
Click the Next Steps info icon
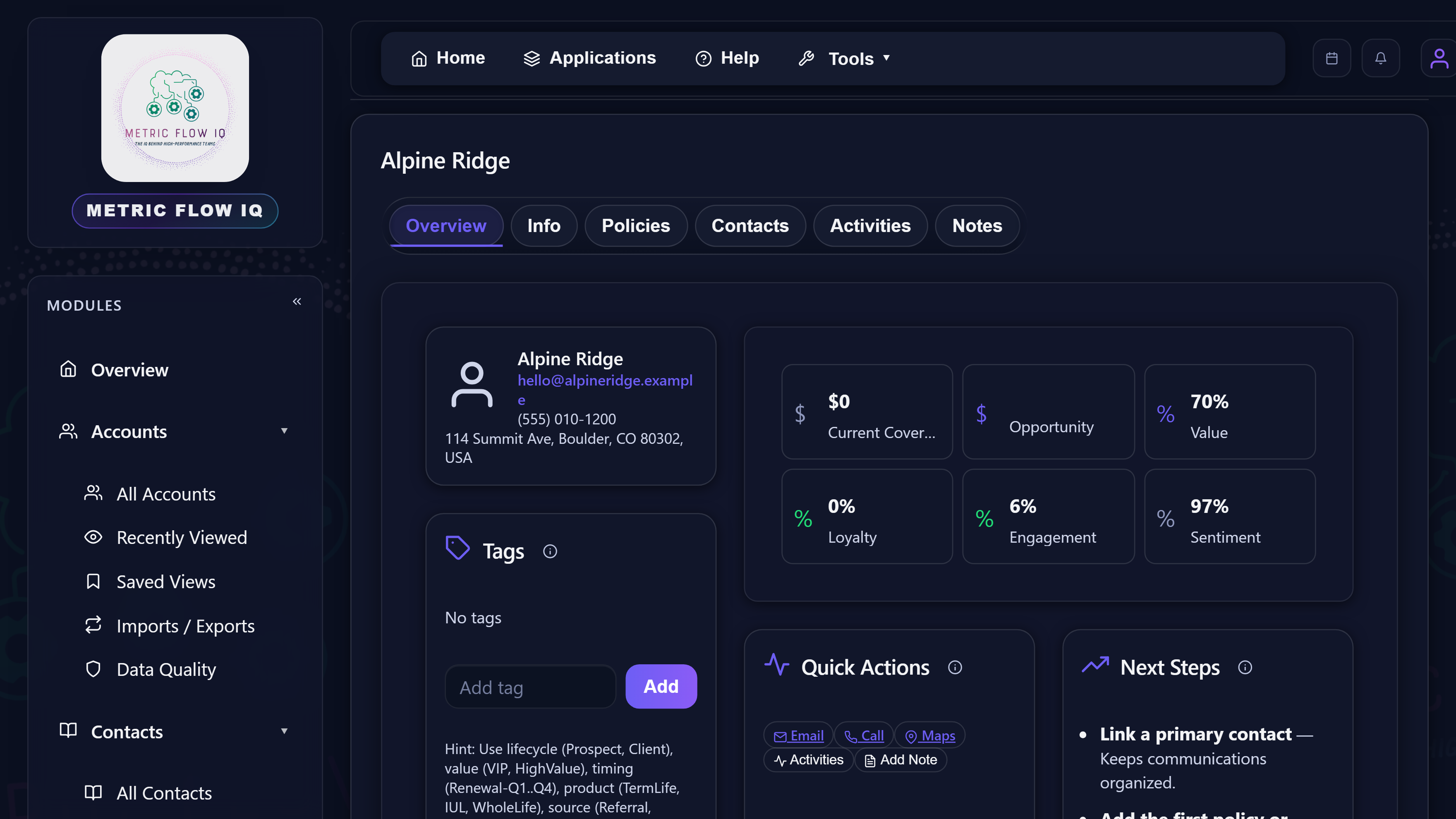pyautogui.click(x=1245, y=668)
